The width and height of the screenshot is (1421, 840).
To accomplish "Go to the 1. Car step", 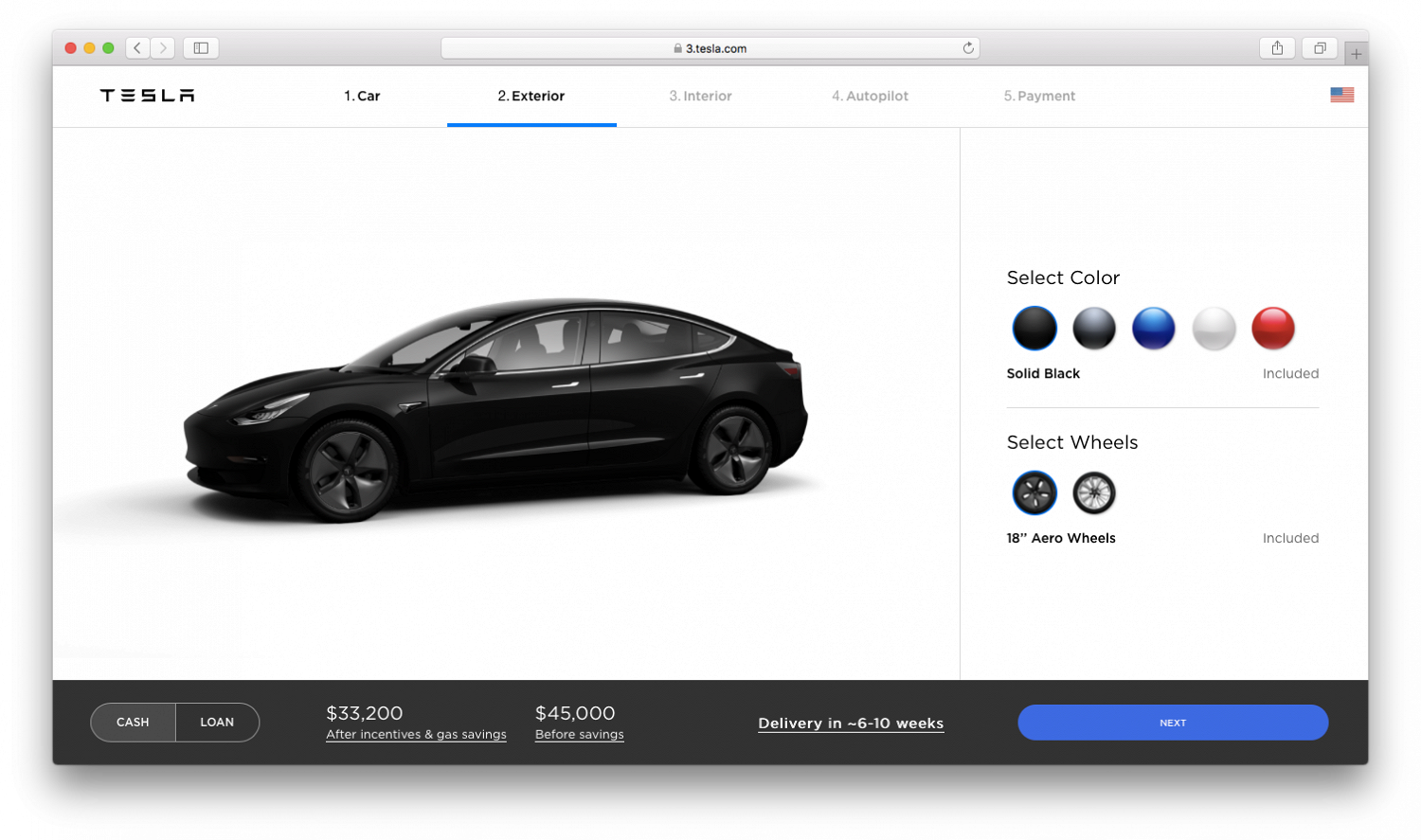I will 362,97.
